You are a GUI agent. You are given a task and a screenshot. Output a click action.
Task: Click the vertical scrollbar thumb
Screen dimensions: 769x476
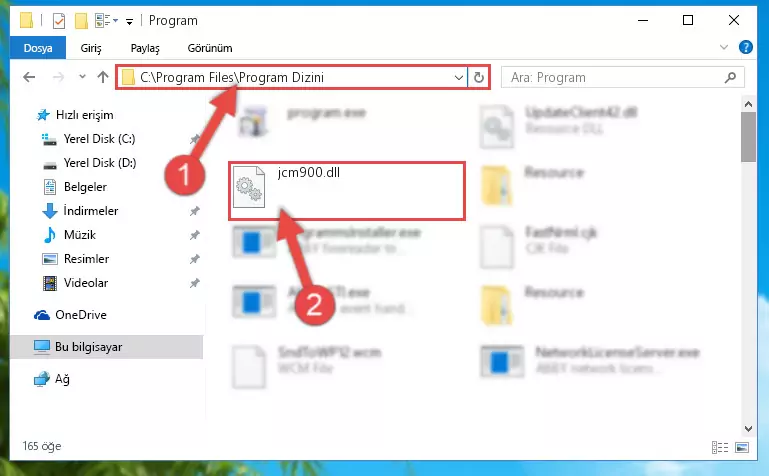748,137
